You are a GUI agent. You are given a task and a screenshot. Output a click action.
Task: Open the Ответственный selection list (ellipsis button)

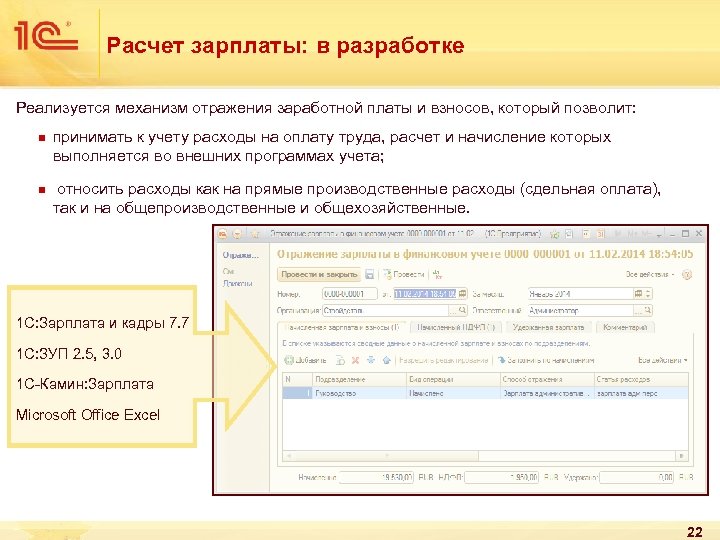click(638, 311)
